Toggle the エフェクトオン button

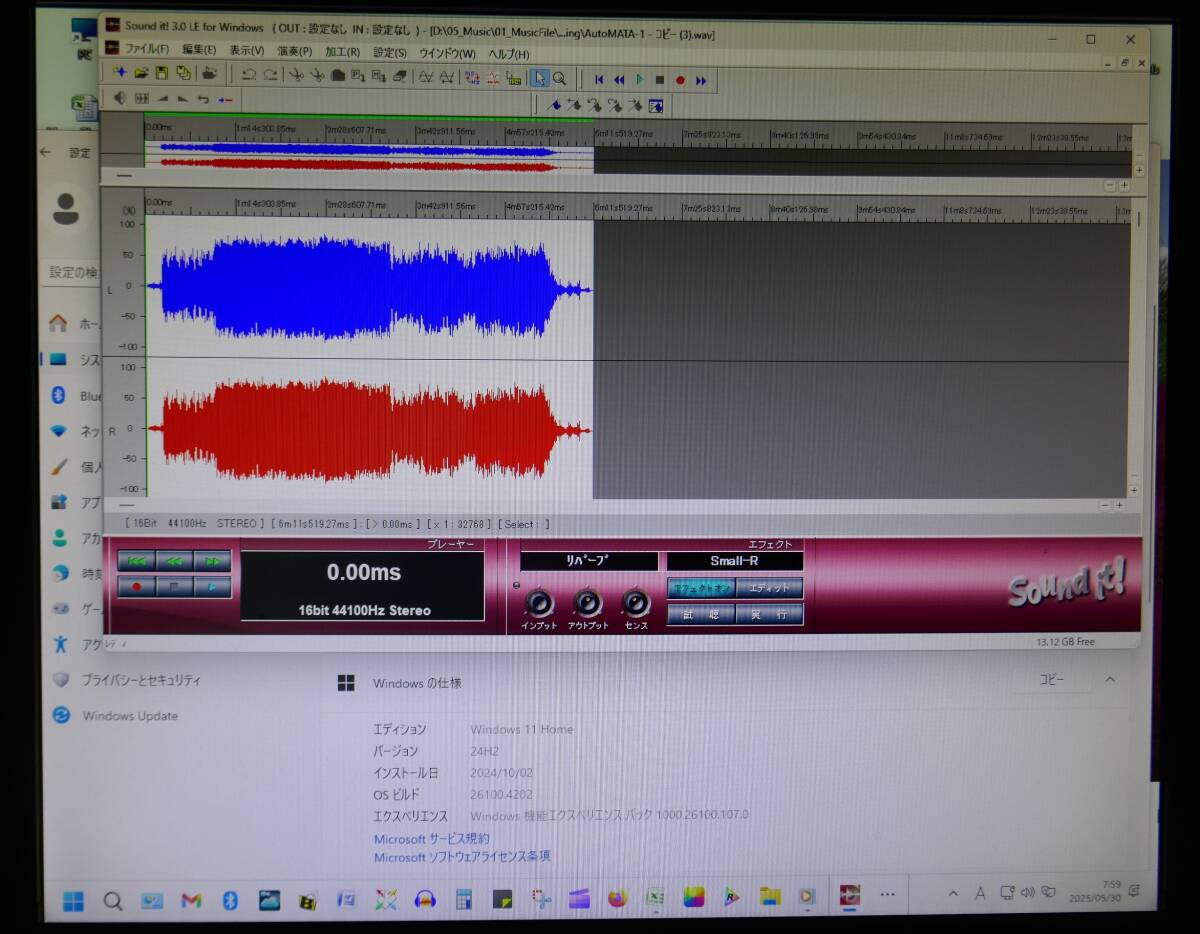click(701, 588)
